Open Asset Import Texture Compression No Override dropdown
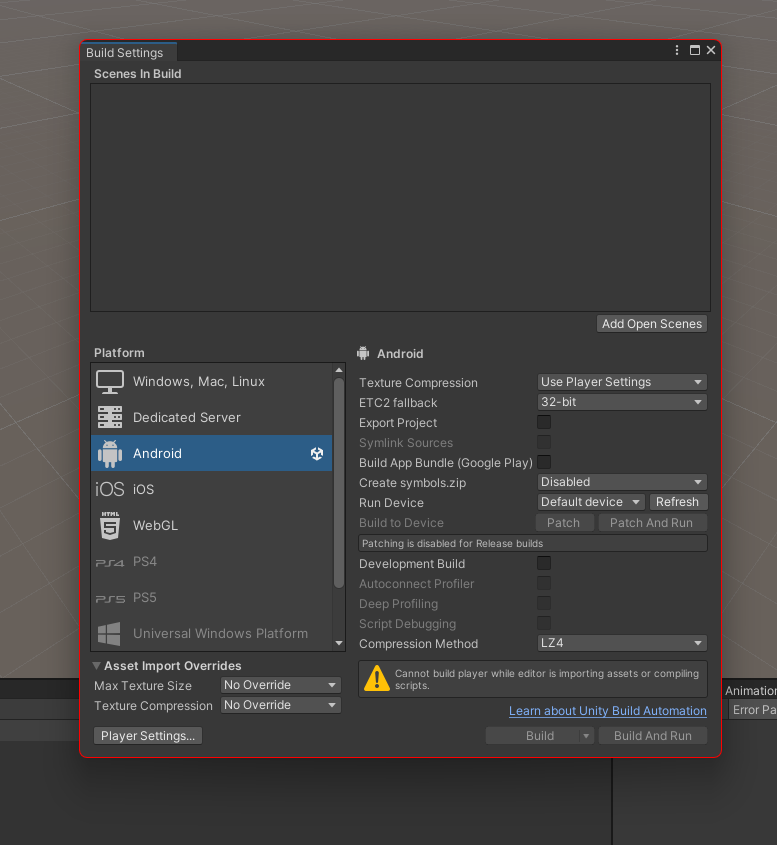Screen dimensions: 777x845 pyautogui.click(x=281, y=705)
